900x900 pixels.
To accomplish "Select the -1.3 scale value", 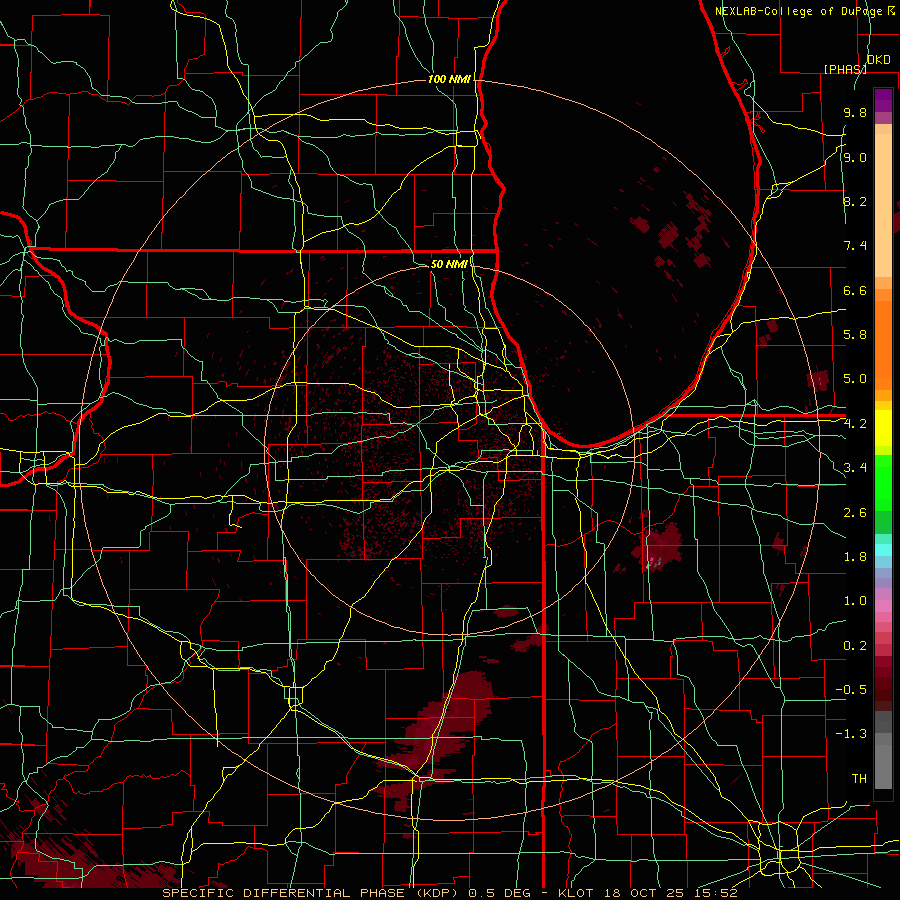I will click(x=851, y=734).
